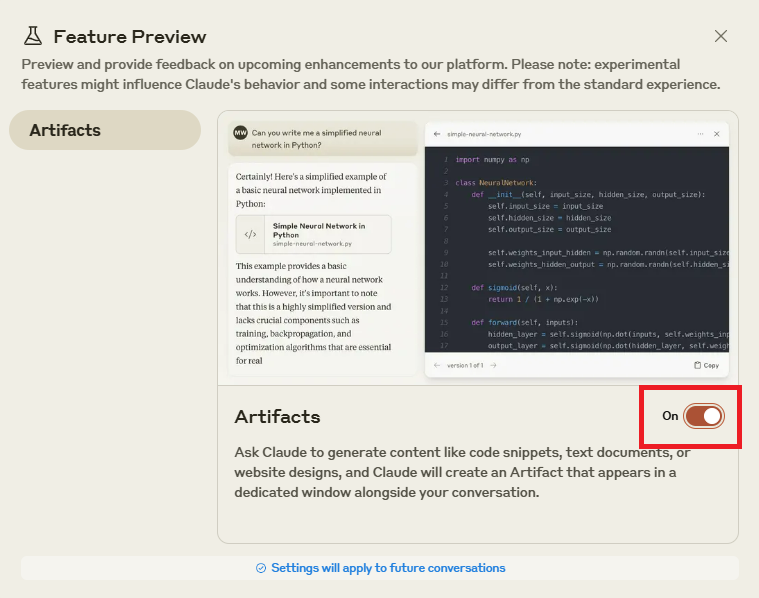Viewport: 759px width, 598px height.
Task: Click the 'Simple Neural Network in Python' card
Action: coord(313,234)
